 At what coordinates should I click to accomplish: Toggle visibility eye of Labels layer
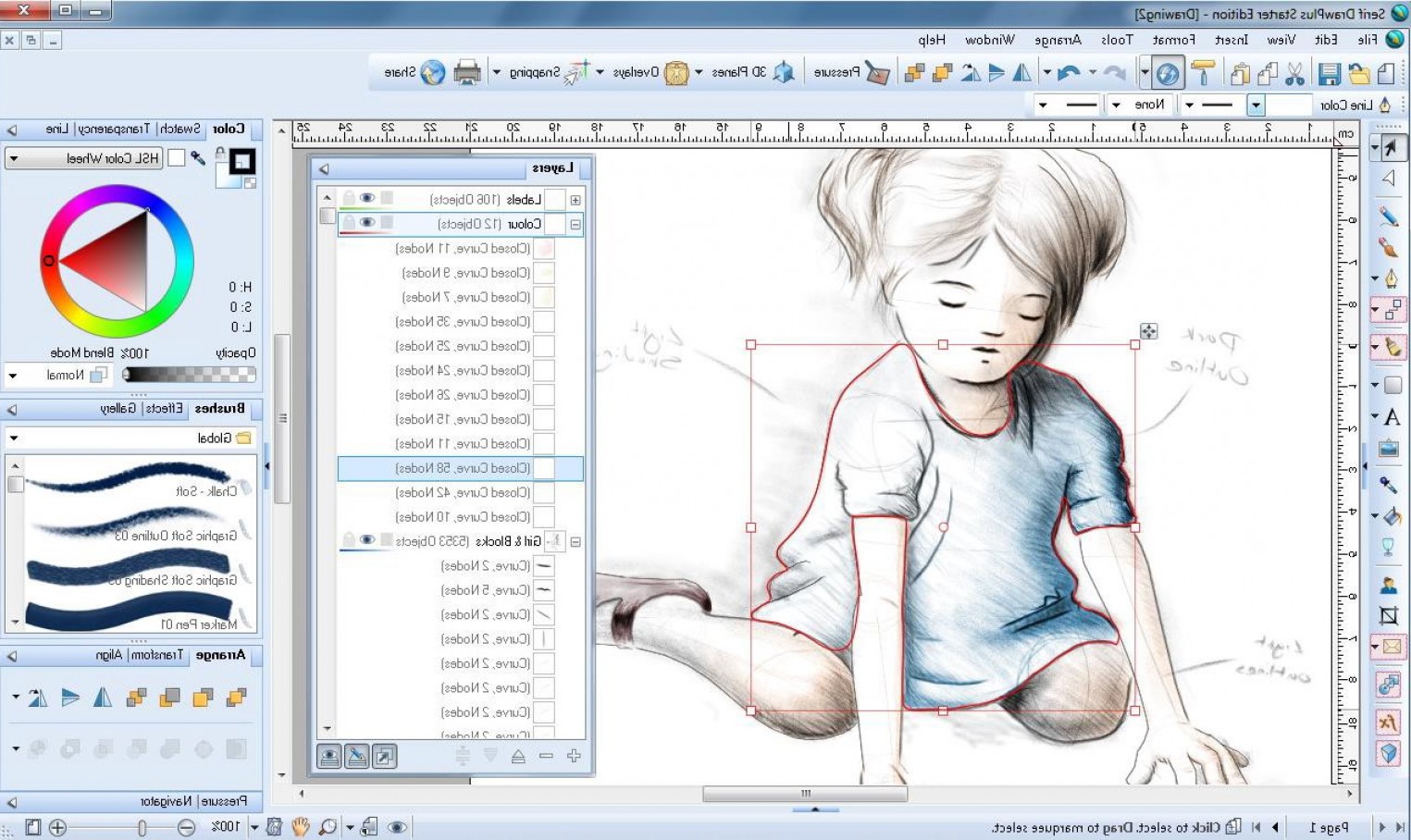(367, 199)
